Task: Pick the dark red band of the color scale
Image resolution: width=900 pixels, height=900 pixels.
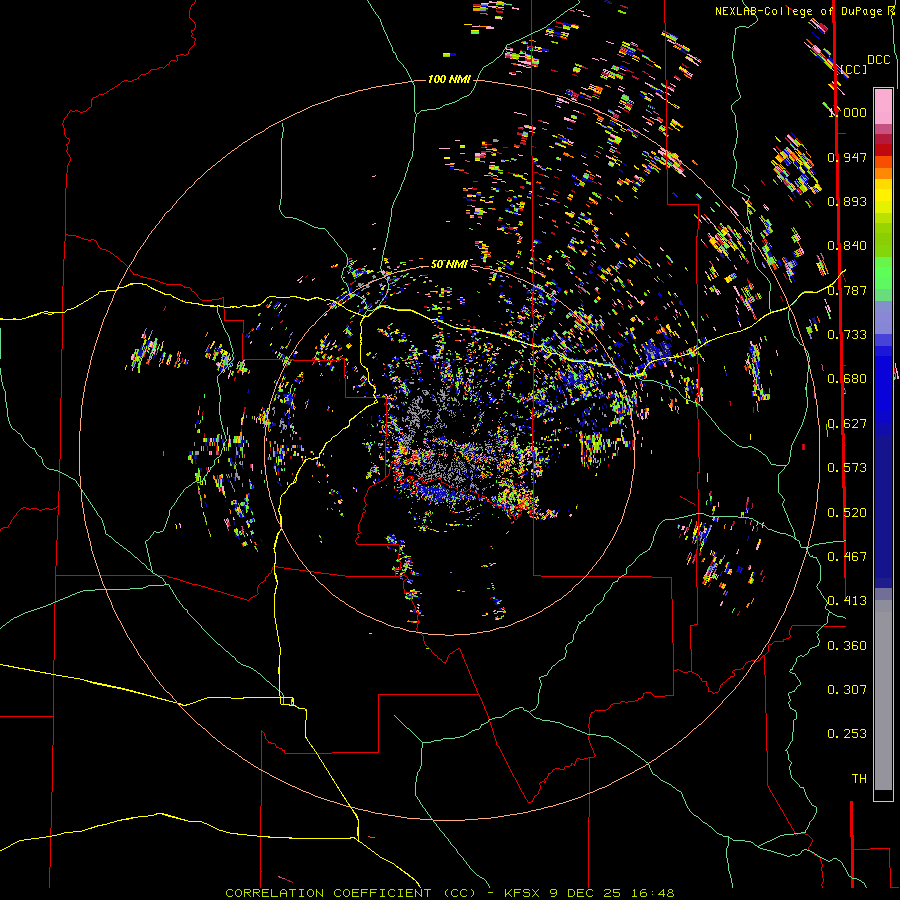Action: (x=883, y=150)
